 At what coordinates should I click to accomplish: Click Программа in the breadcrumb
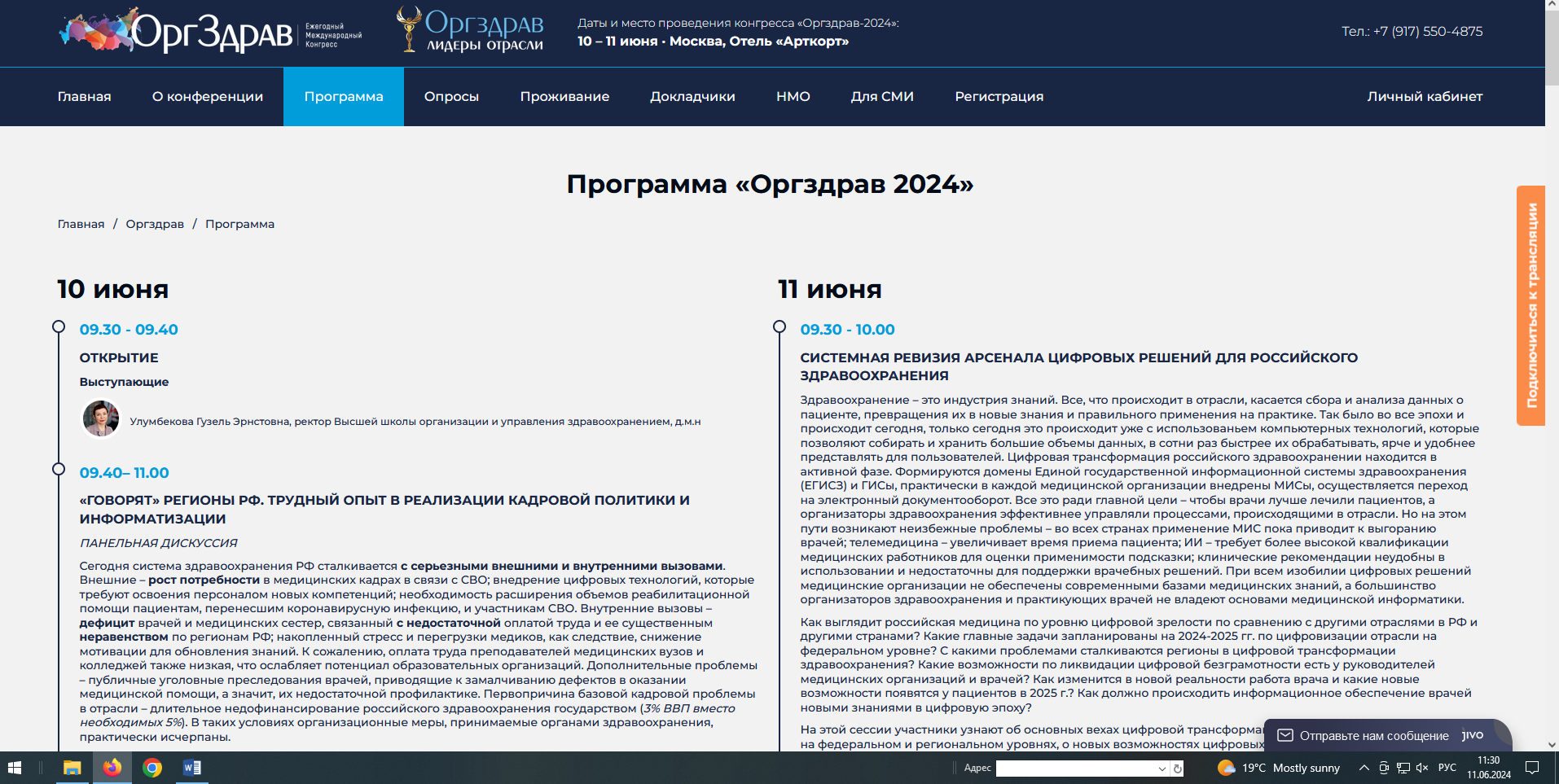(239, 224)
